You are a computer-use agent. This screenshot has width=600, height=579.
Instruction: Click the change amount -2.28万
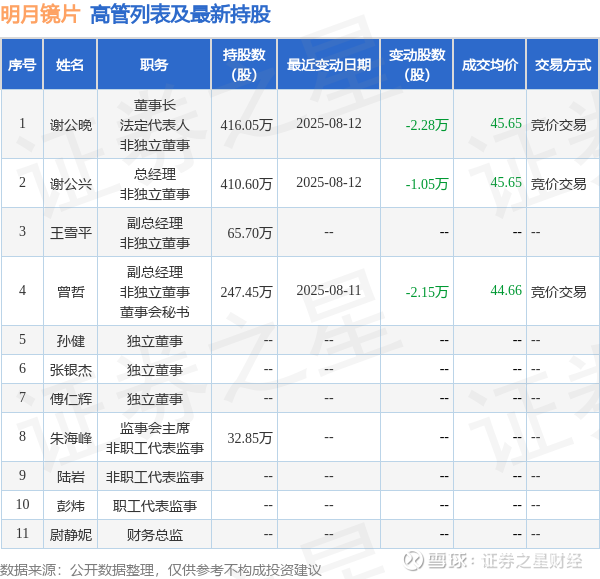[x=427, y=125]
